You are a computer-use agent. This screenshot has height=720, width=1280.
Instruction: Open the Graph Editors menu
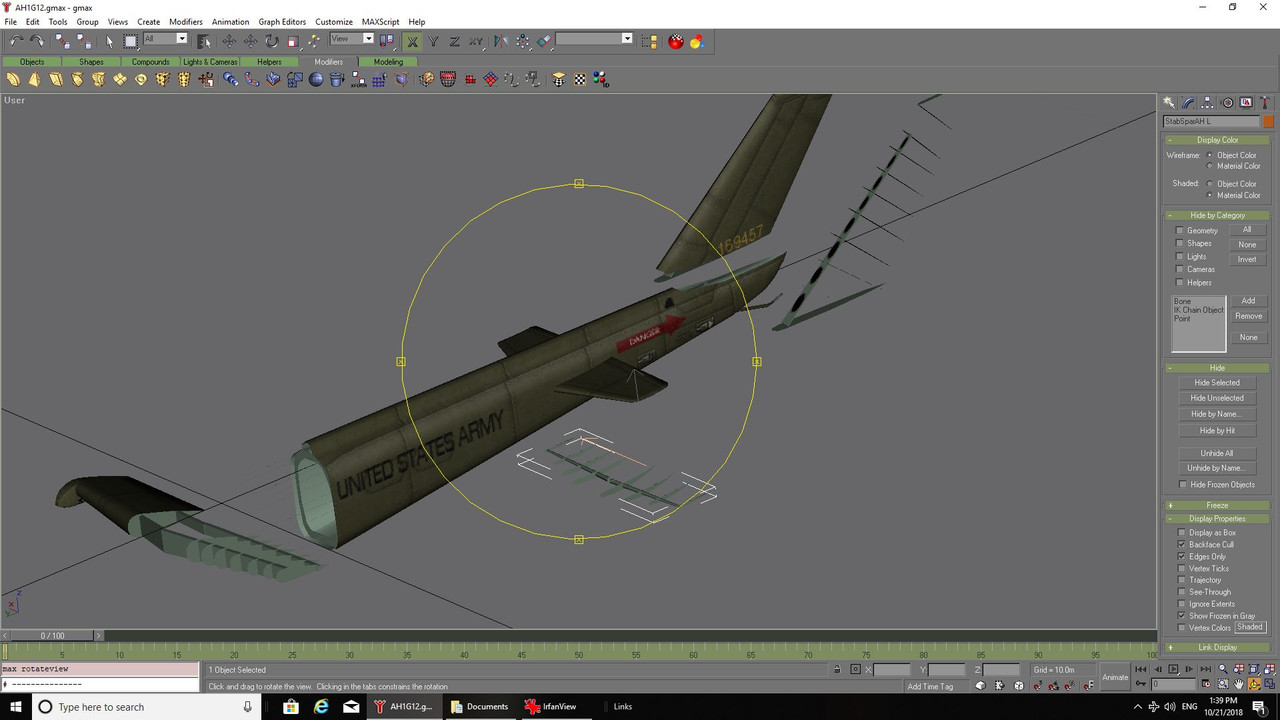(x=282, y=21)
